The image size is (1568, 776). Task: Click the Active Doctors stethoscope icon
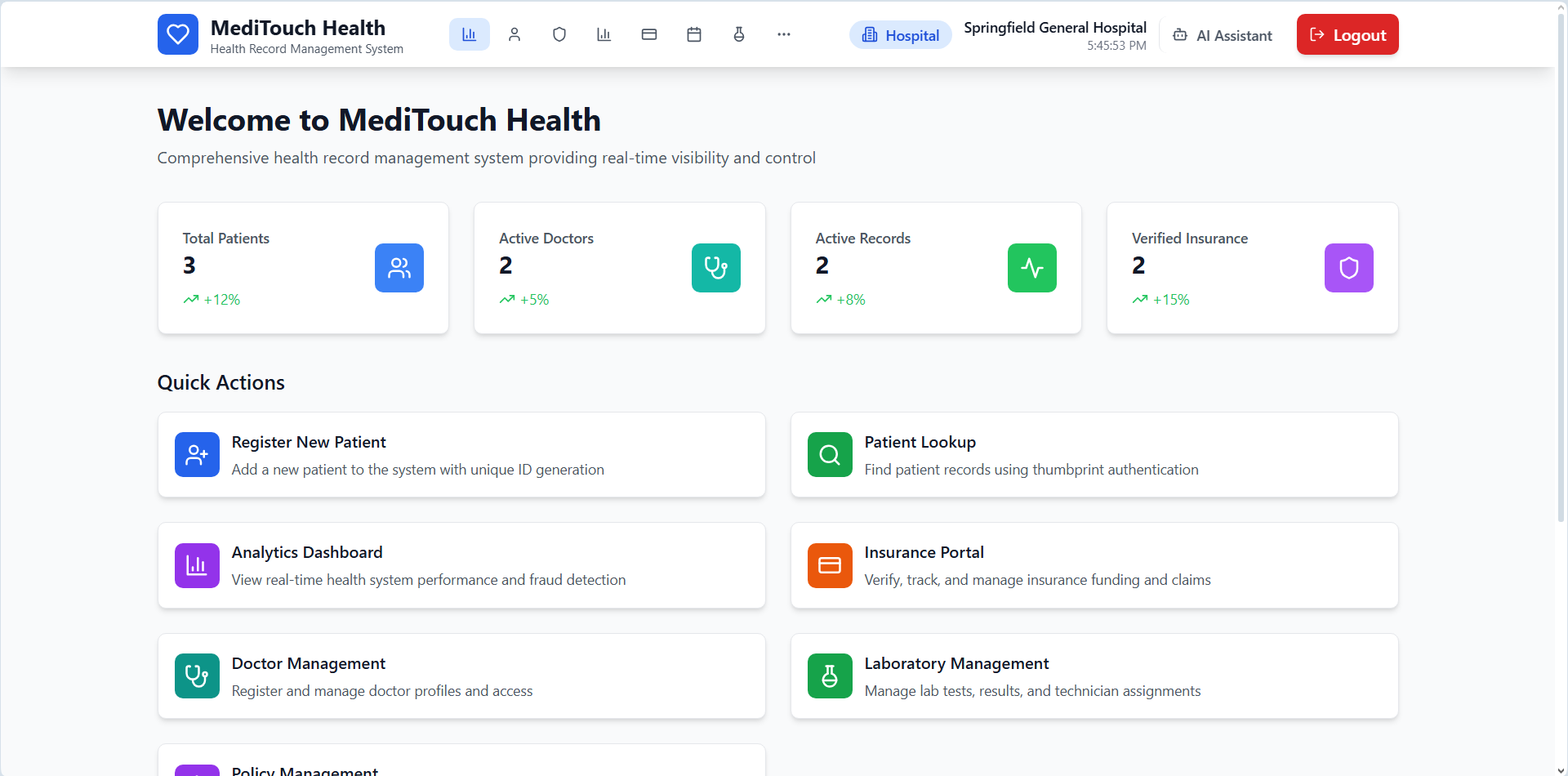(x=716, y=268)
